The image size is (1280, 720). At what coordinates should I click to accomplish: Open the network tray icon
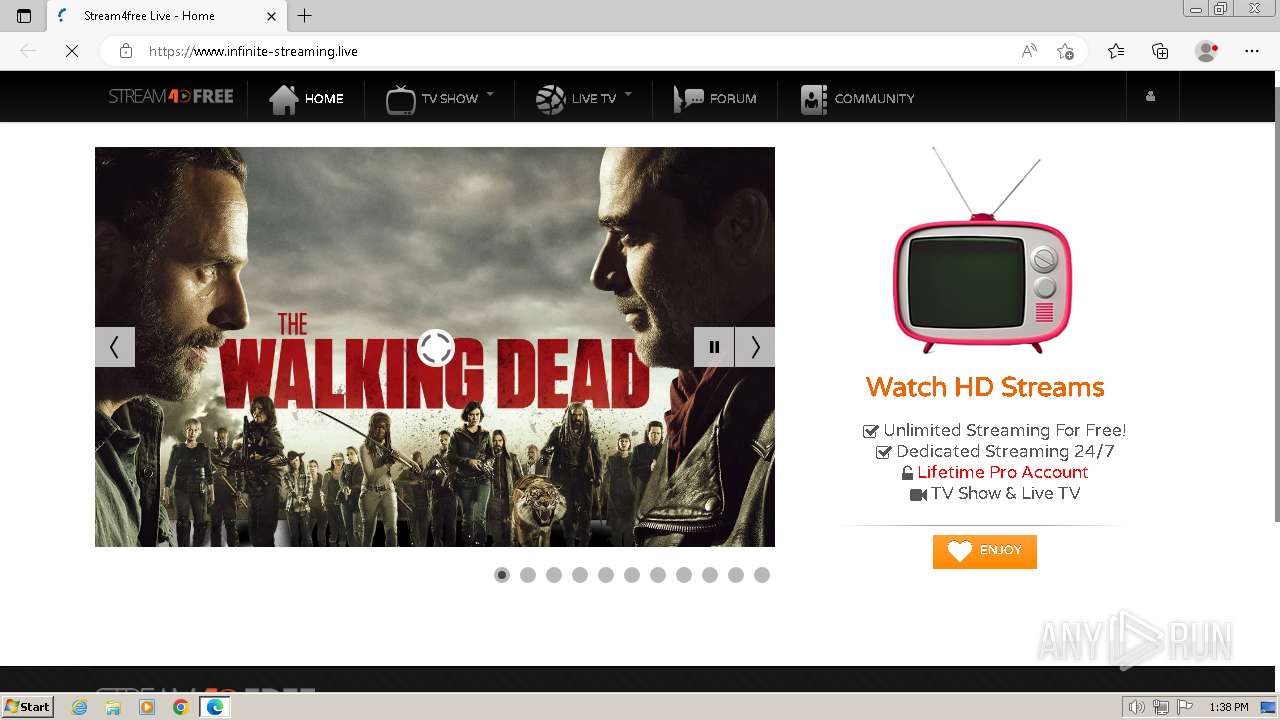click(x=1161, y=707)
